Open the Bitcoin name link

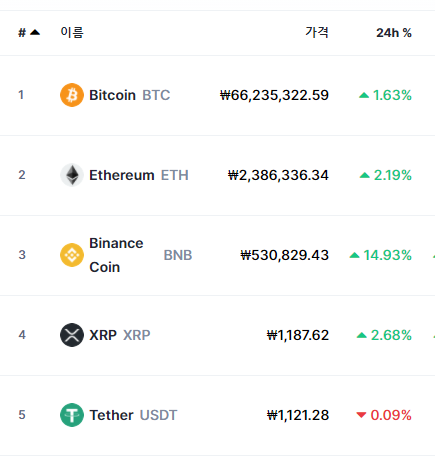point(112,95)
